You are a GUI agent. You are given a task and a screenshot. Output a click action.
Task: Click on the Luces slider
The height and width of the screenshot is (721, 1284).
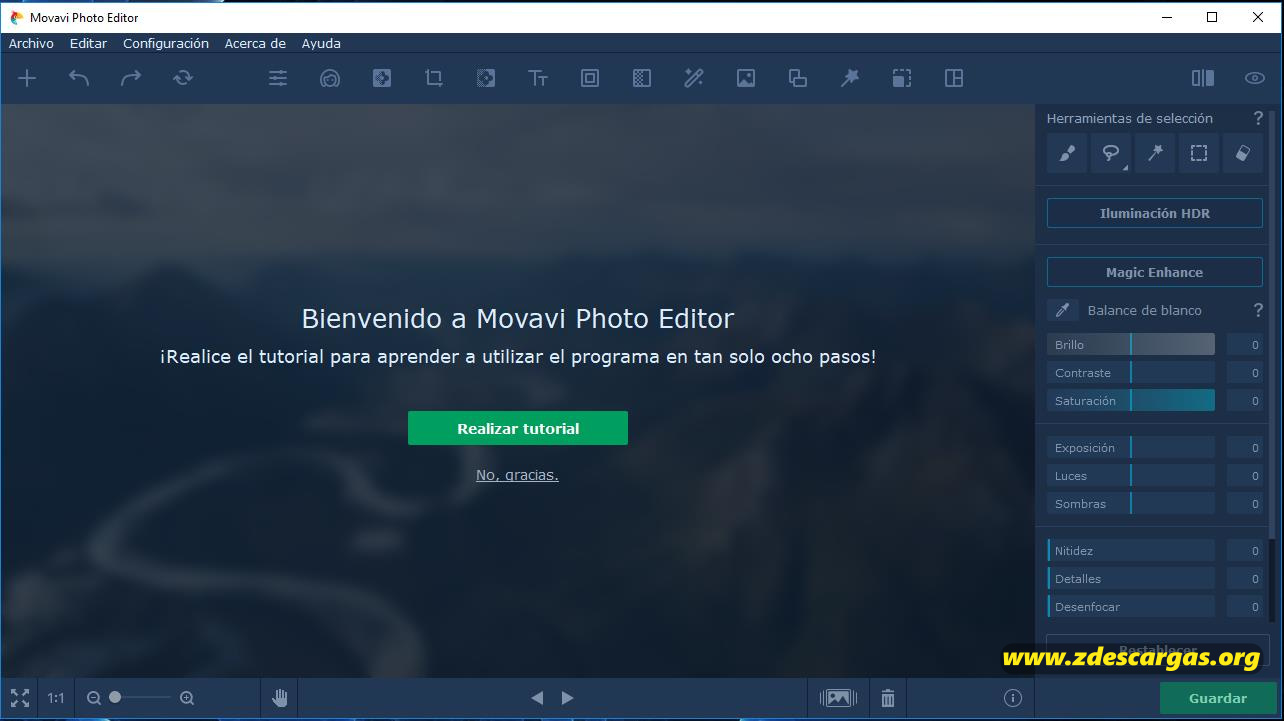[x=1131, y=476]
